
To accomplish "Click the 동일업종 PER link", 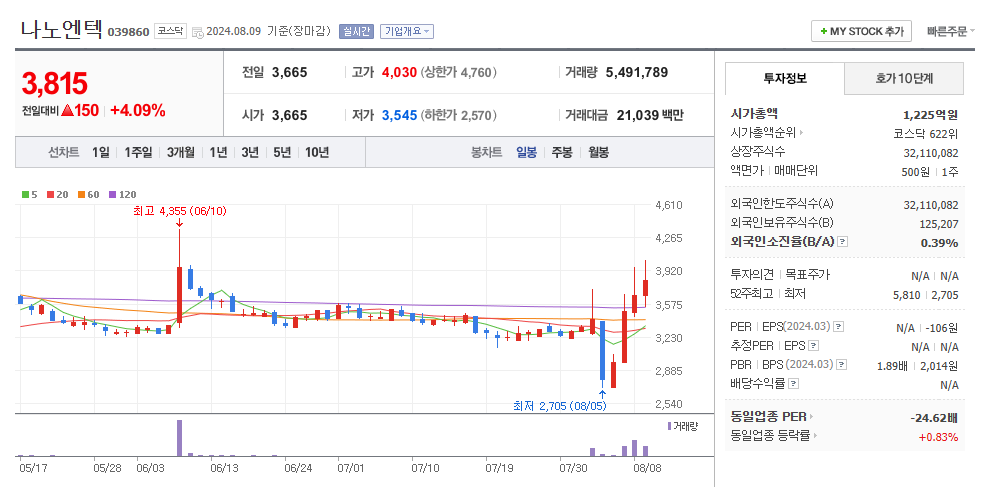I will click(x=767, y=416).
